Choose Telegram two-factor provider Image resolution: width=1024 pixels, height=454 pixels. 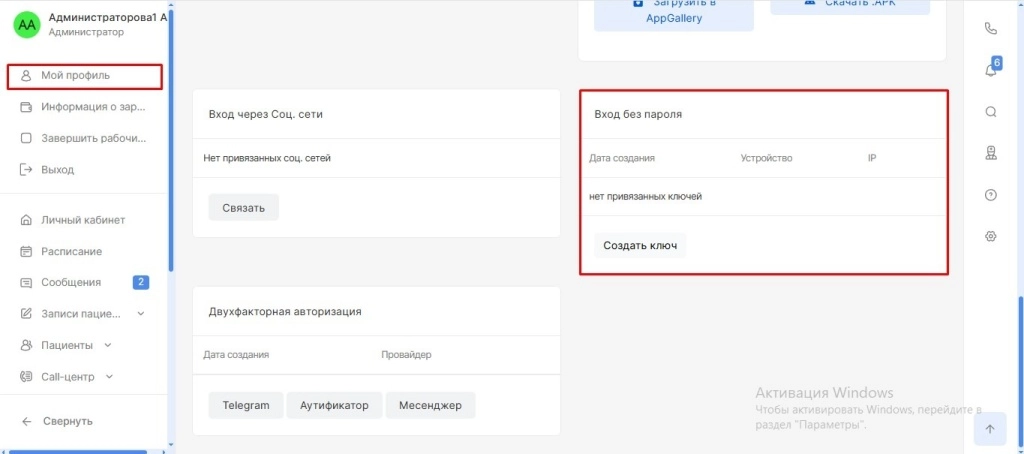click(x=246, y=405)
